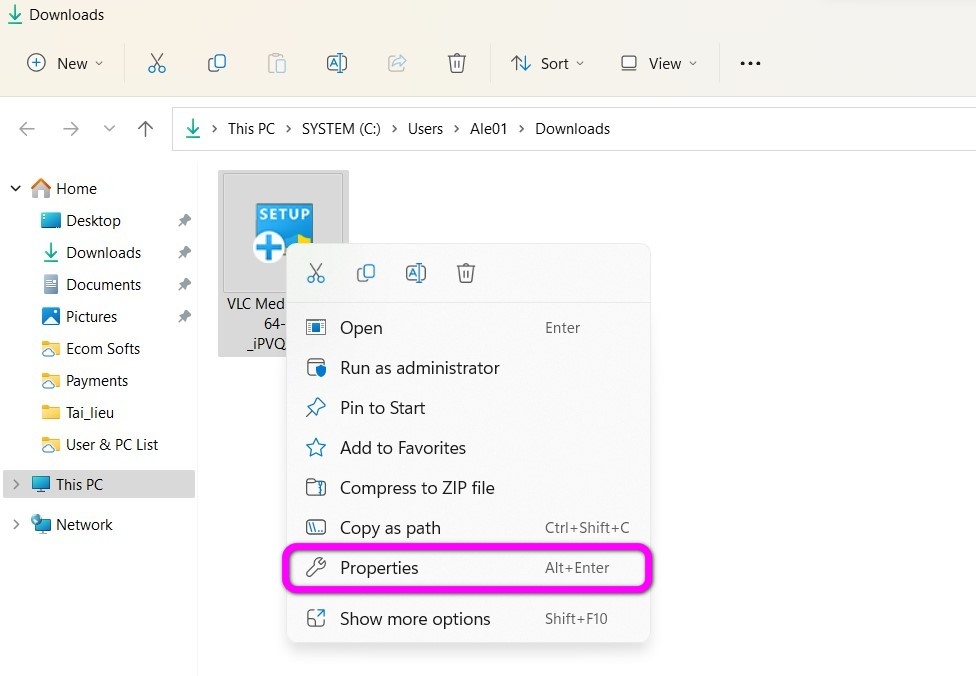976x676 pixels.
Task: Click the See more ellipsis on the toolbar
Action: 750,63
